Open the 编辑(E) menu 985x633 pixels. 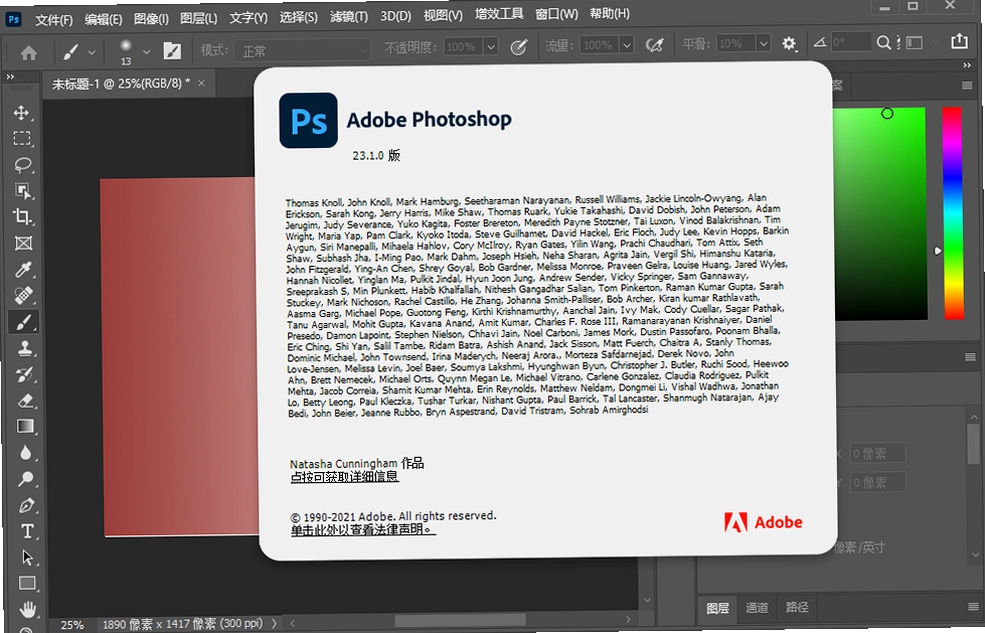(103, 19)
